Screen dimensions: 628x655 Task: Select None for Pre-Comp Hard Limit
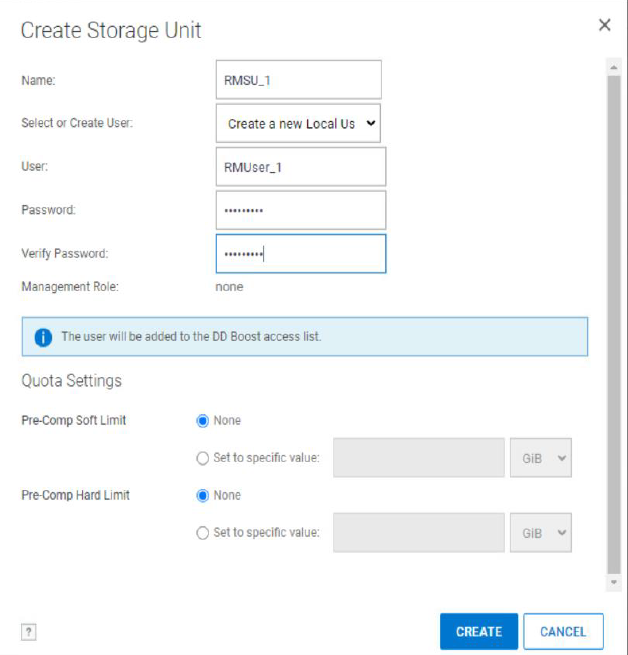point(203,495)
